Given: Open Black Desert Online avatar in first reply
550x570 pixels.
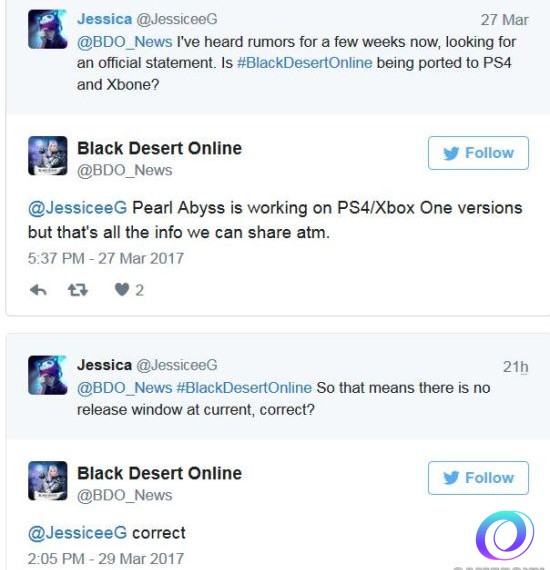Looking at the screenshot, I should coord(48,156).
